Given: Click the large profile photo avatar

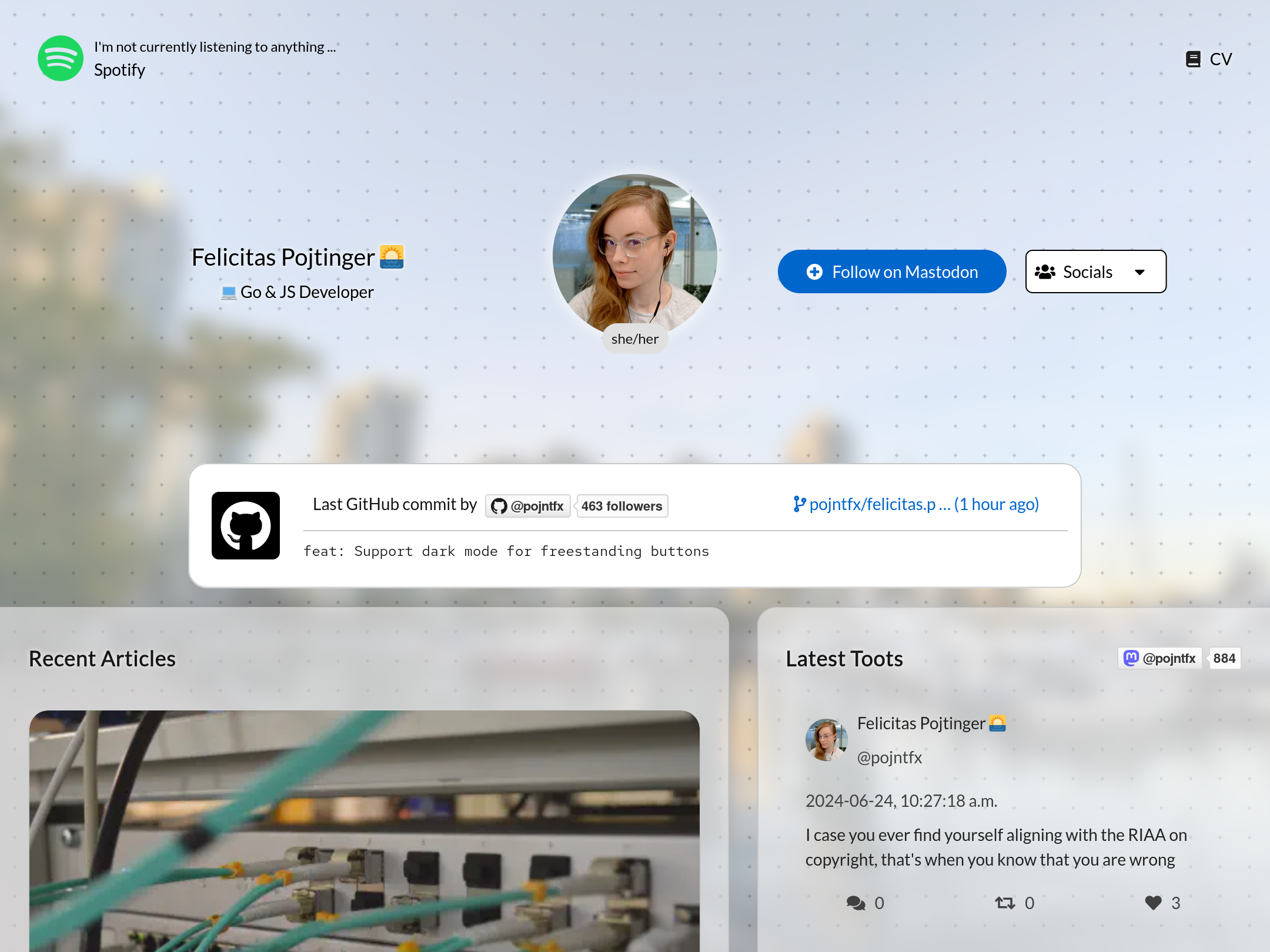Looking at the screenshot, I should [x=635, y=256].
